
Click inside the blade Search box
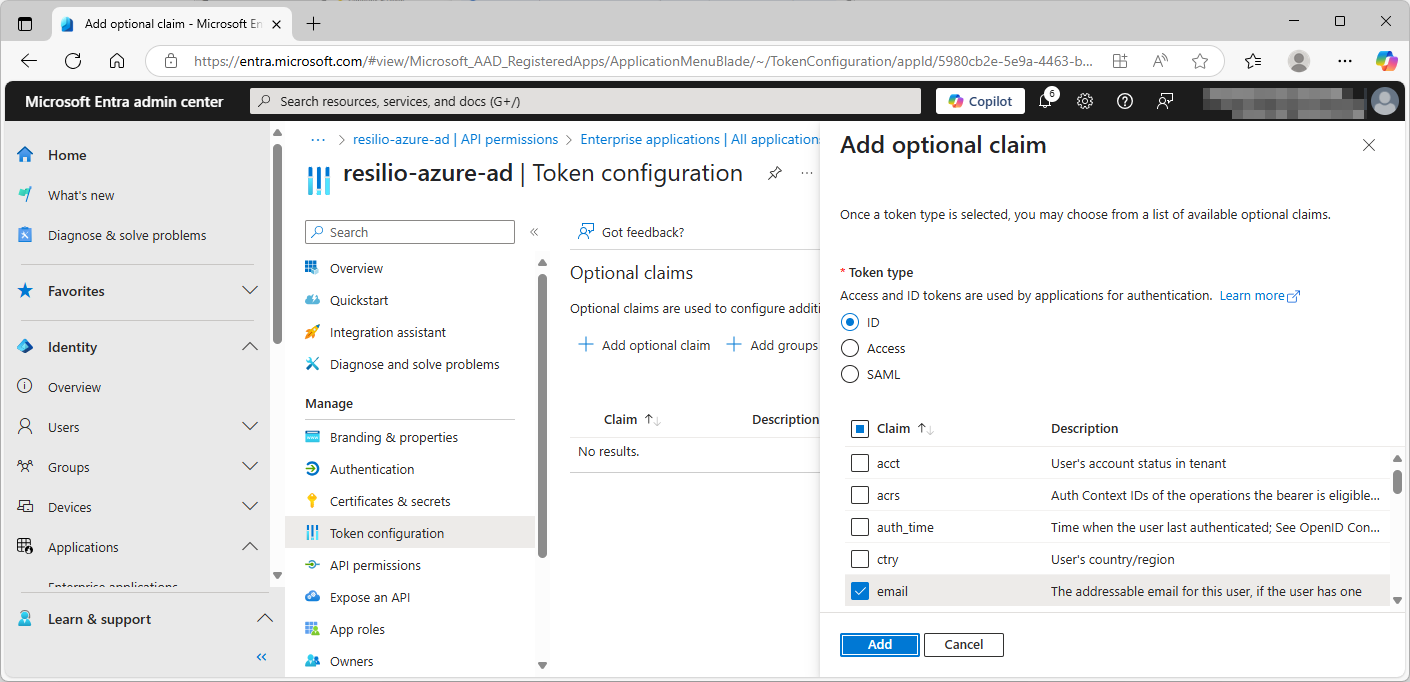409,231
